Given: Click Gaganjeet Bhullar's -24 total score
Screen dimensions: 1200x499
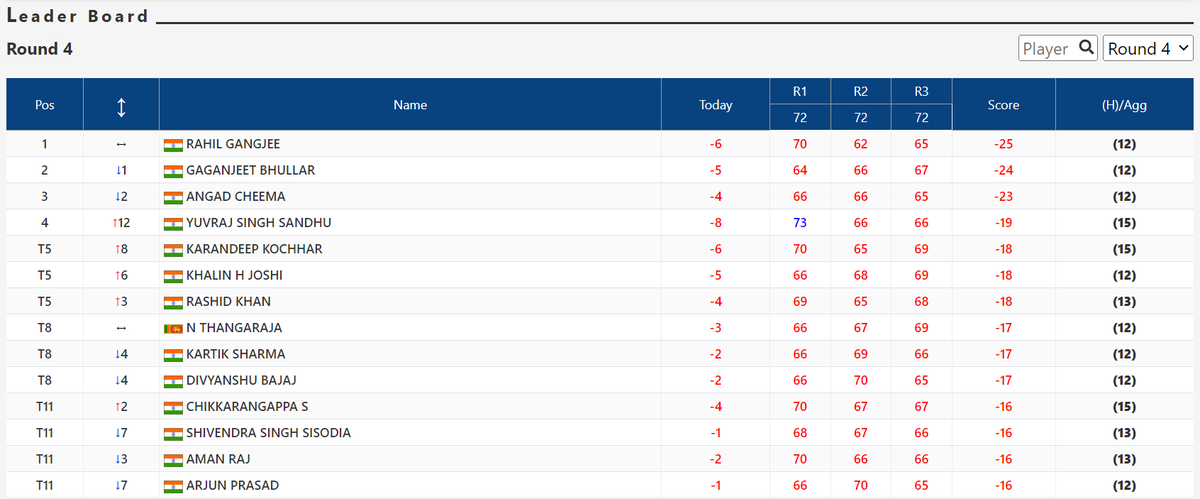Looking at the screenshot, I should [1004, 171].
